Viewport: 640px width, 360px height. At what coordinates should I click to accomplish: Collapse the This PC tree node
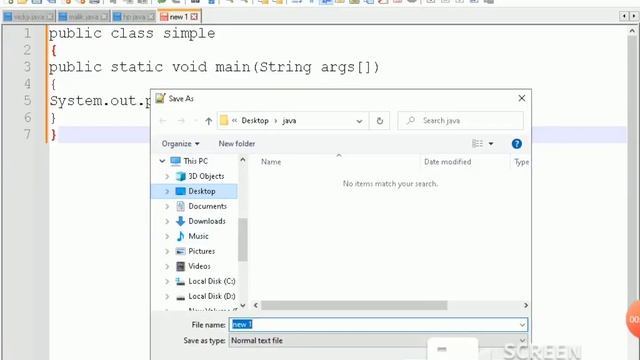tap(162, 161)
